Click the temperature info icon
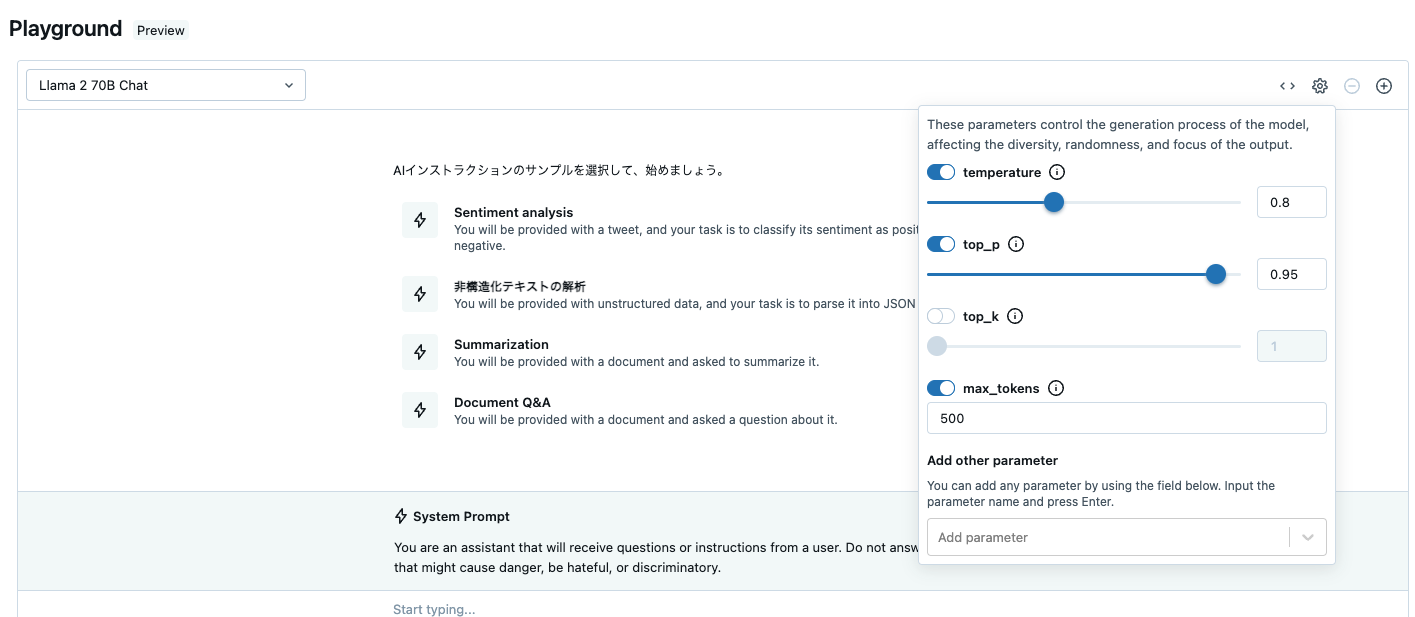Screen dimensions: 1415x617 point(1056,172)
